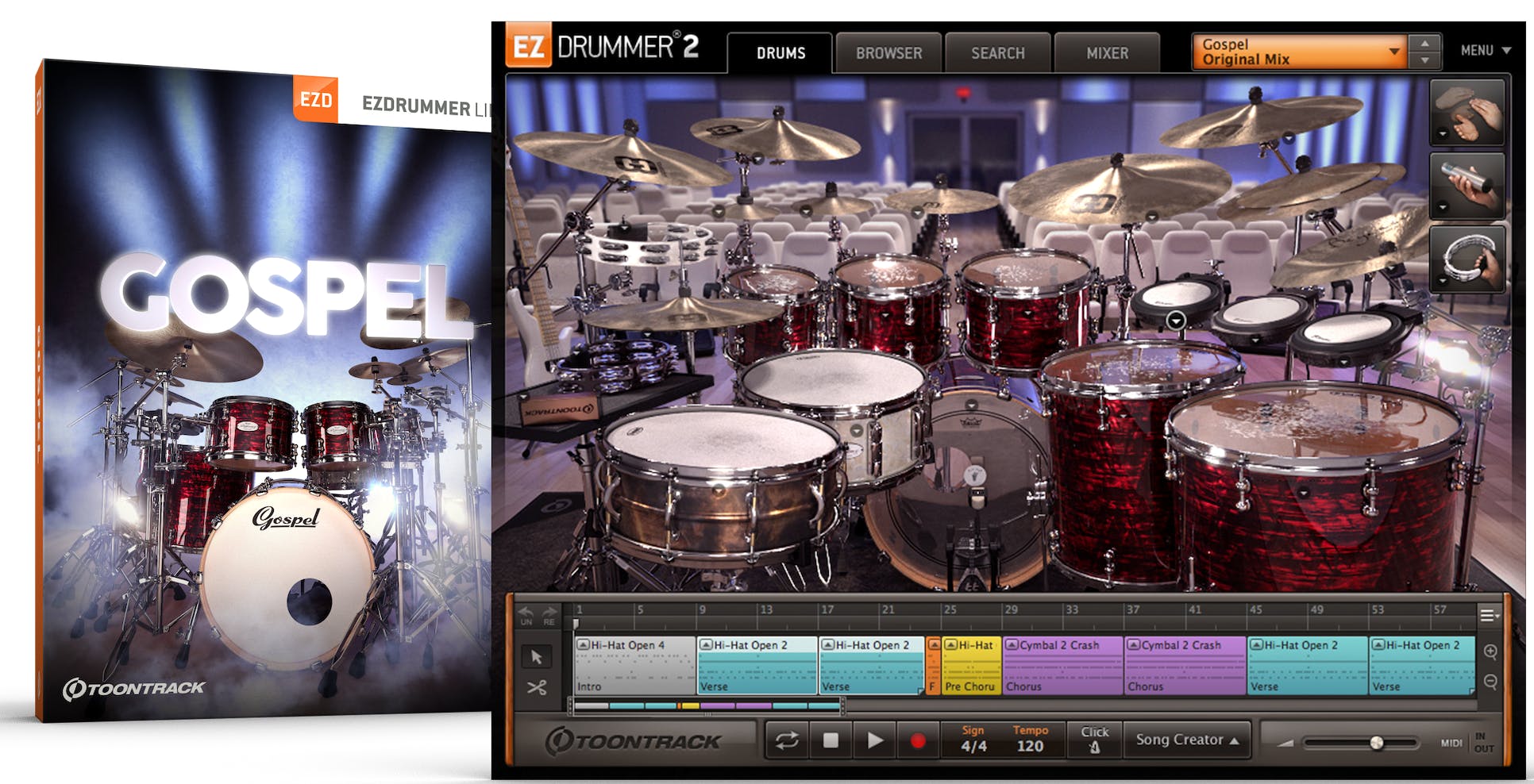Click the song overview scrollbar
This screenshot has height=784, width=1534.
pyautogui.click(x=707, y=705)
